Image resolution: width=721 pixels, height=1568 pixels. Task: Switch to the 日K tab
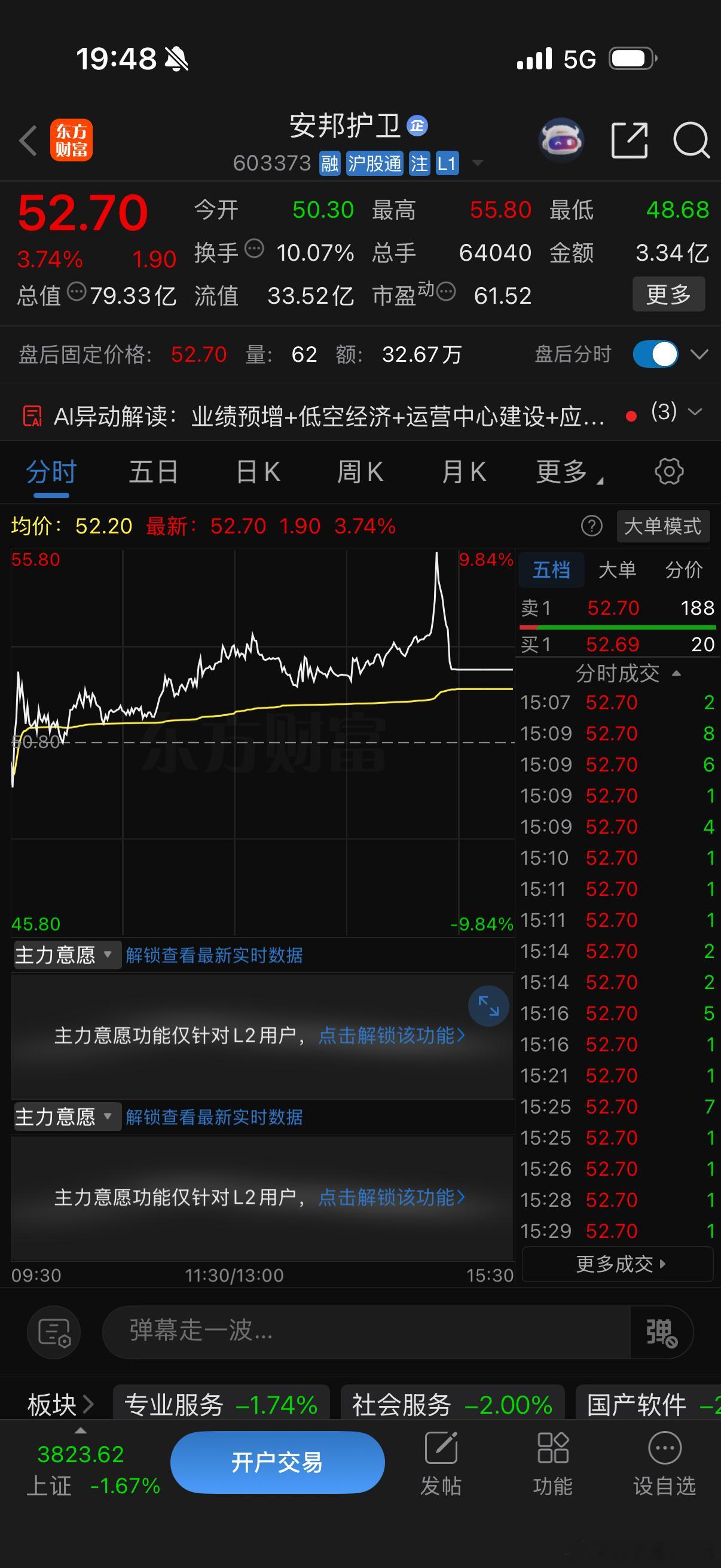pos(258,472)
